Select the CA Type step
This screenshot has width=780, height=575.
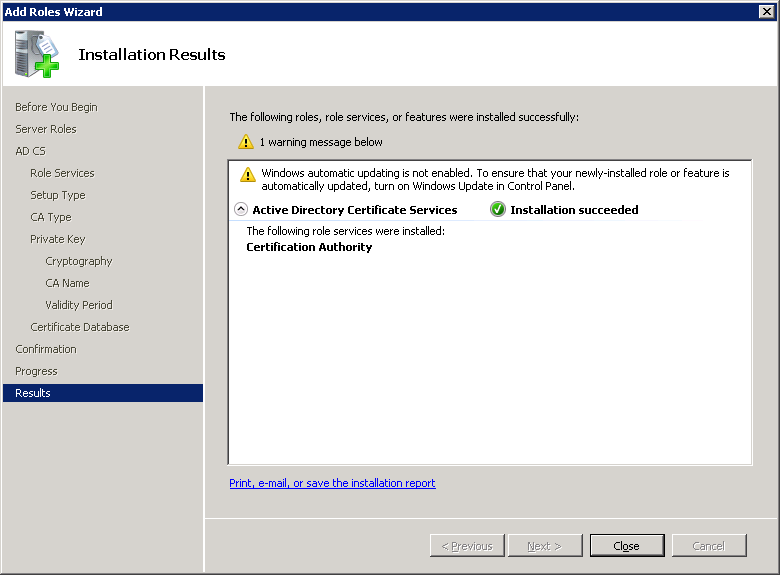51,217
